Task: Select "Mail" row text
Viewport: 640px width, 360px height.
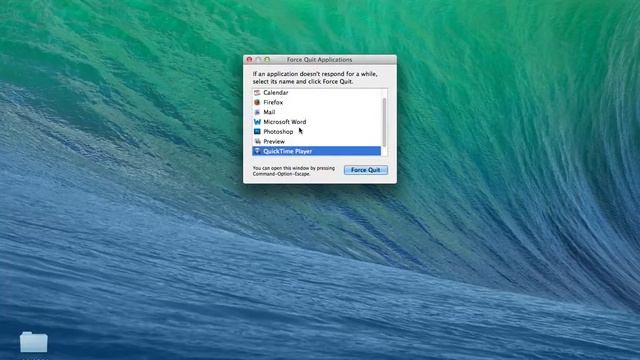Action: [269, 112]
